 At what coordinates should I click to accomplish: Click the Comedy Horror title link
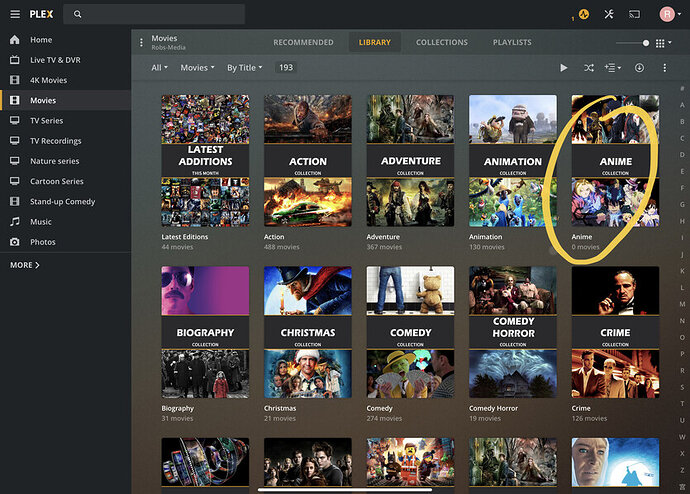point(493,408)
